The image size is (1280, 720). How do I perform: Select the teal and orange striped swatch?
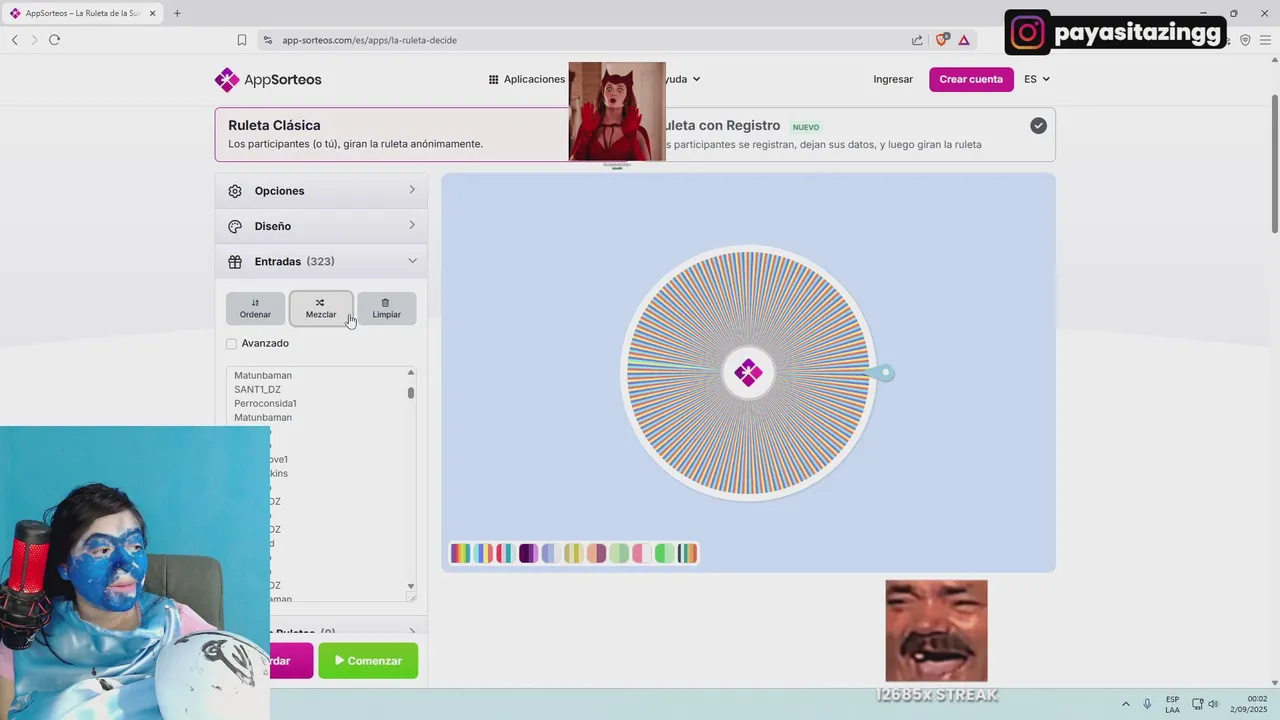(x=687, y=553)
